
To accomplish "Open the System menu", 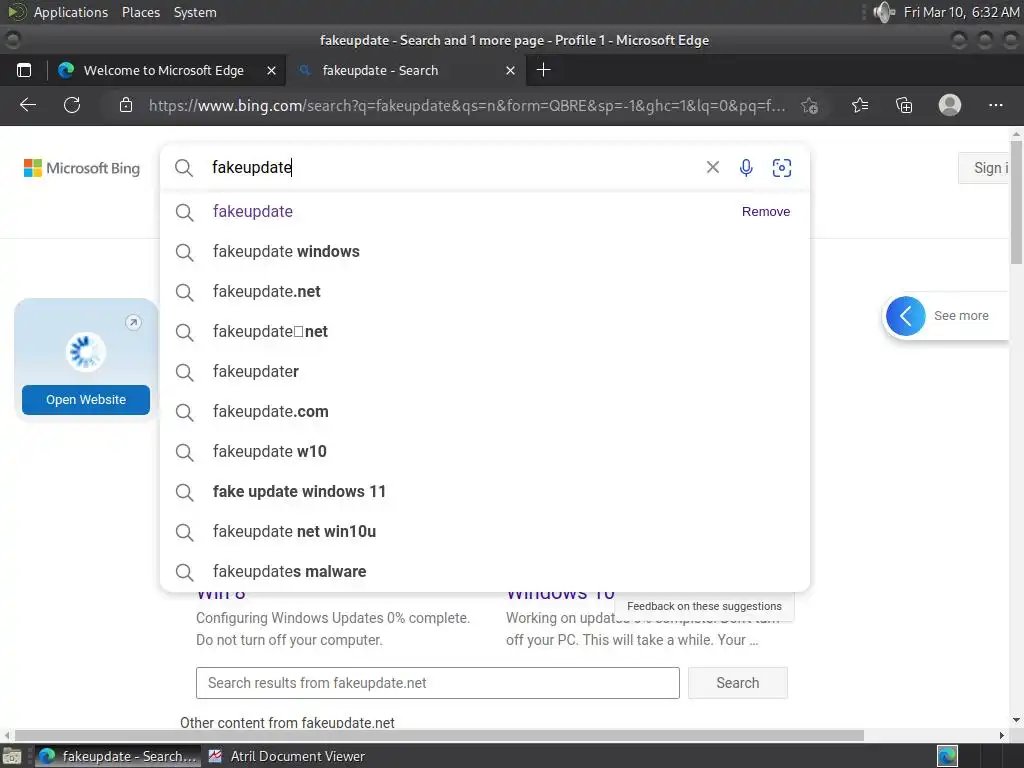I will [x=195, y=12].
